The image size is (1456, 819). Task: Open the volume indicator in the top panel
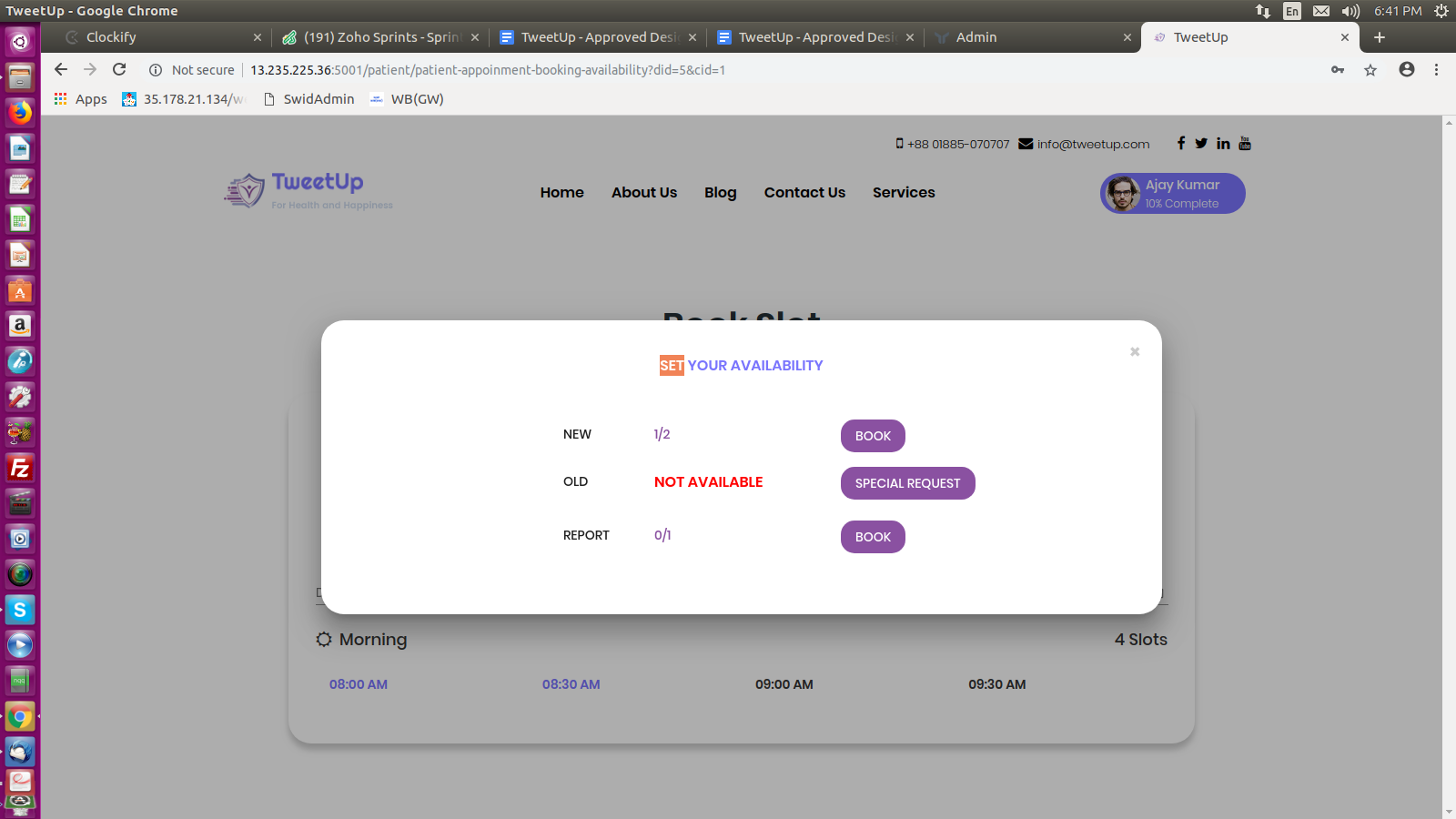1350,11
